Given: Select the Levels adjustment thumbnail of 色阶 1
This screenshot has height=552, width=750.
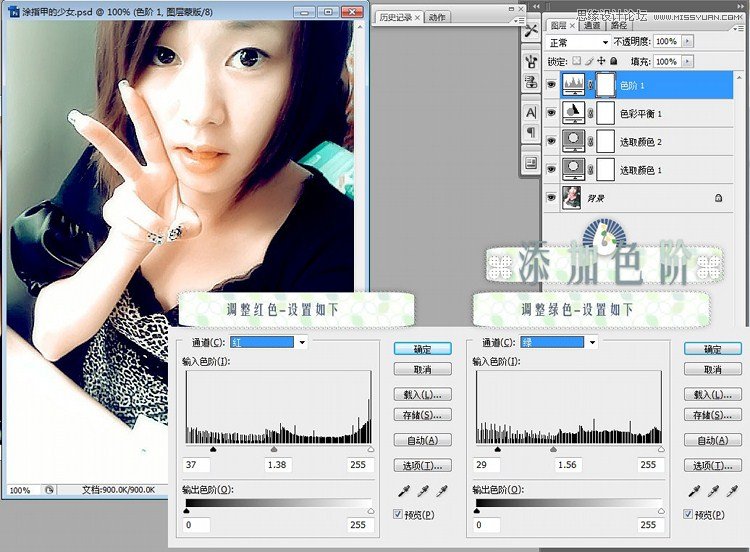Looking at the screenshot, I should coord(574,85).
